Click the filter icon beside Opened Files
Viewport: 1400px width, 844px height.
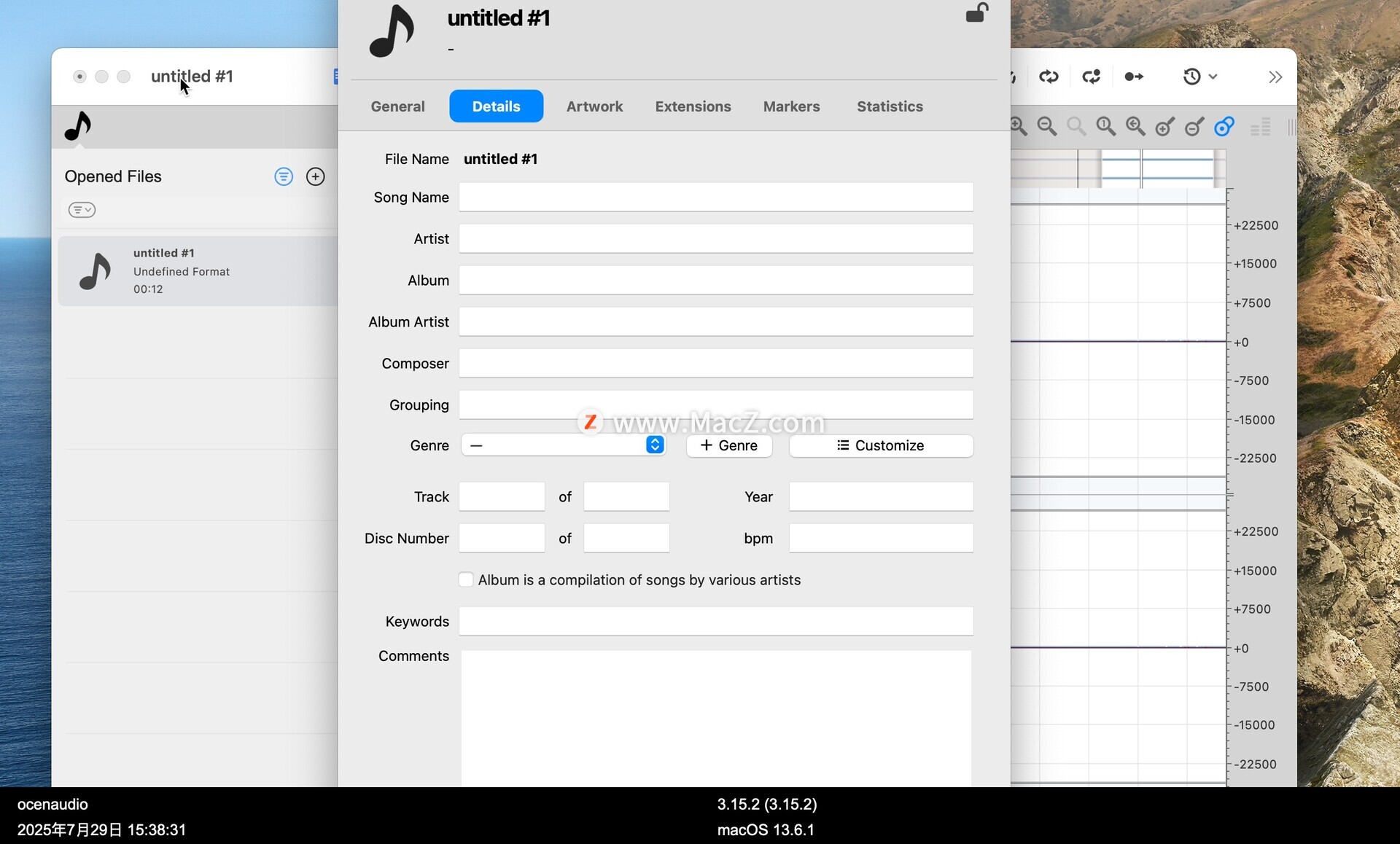pyautogui.click(x=284, y=176)
